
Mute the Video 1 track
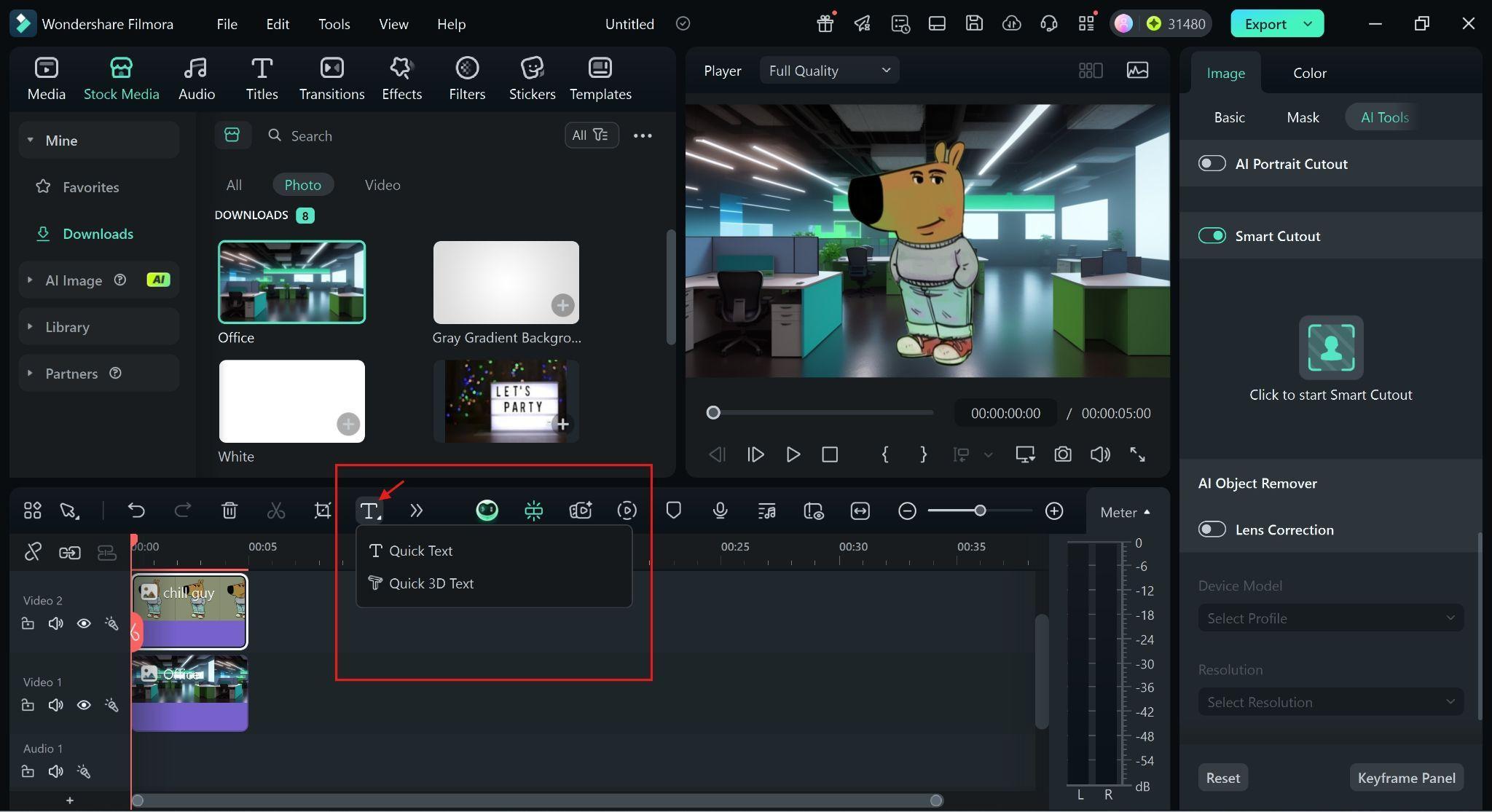(x=55, y=705)
